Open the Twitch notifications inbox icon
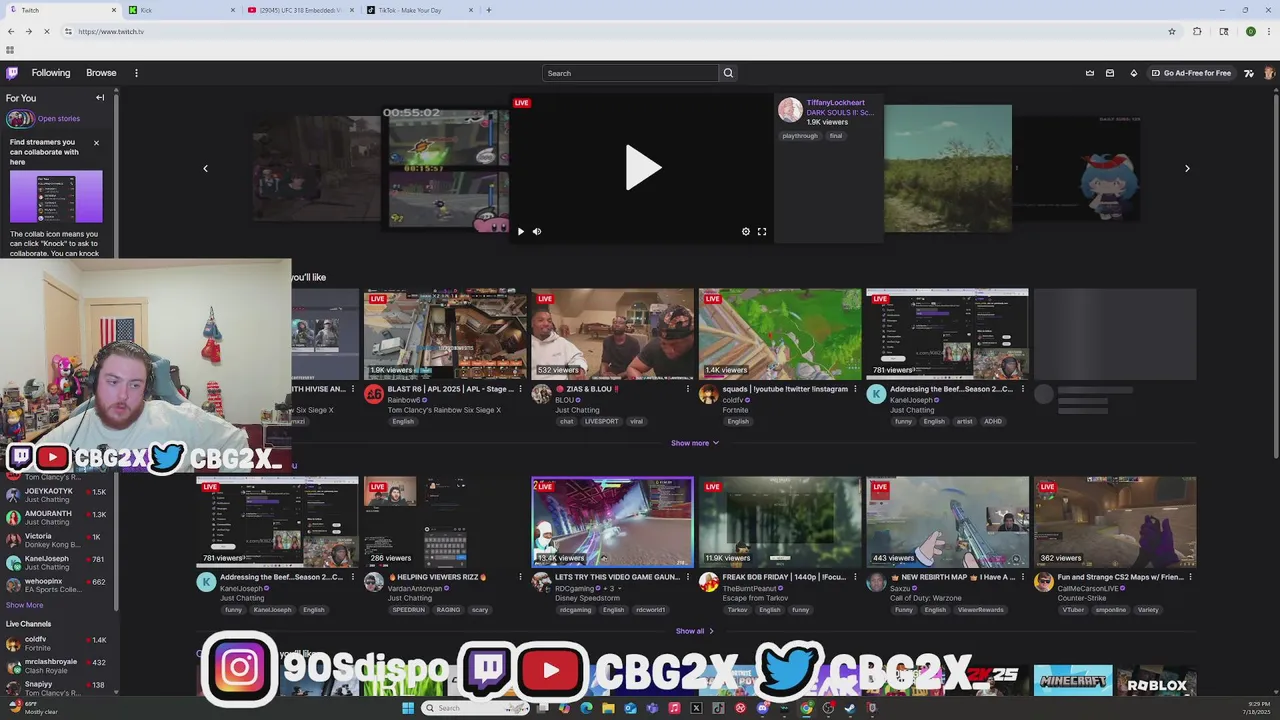This screenshot has height=720, width=1280. 1110,73
